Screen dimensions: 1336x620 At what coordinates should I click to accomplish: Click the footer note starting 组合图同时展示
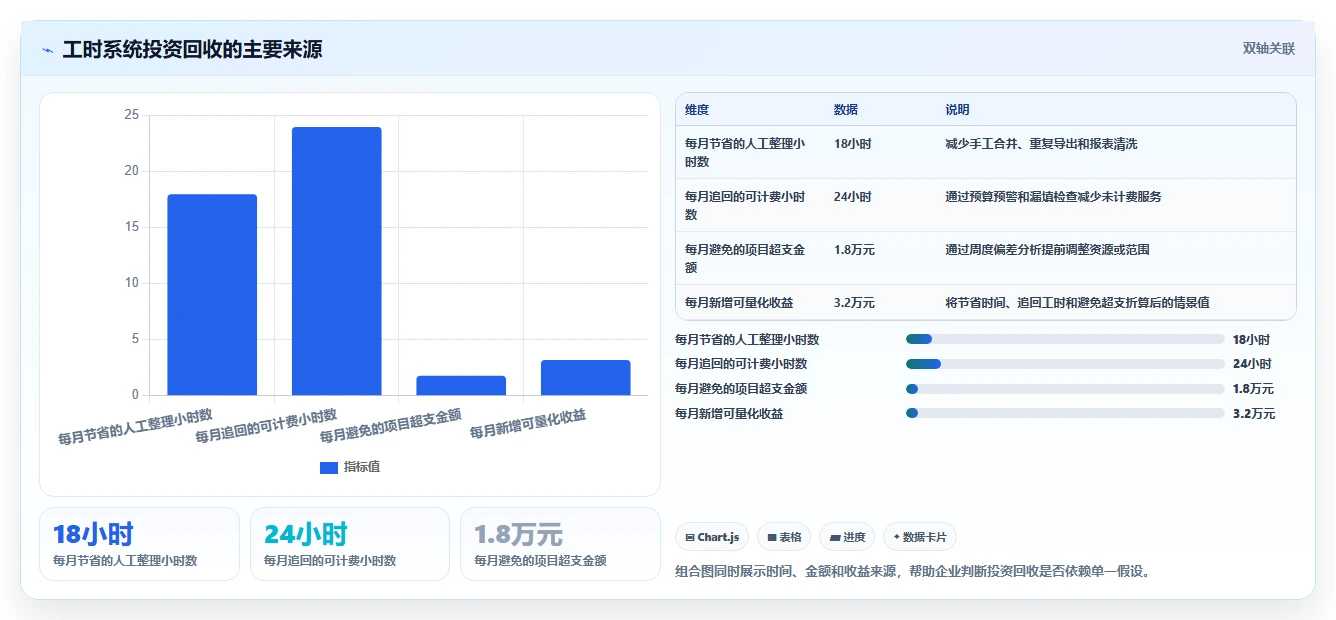pos(913,572)
